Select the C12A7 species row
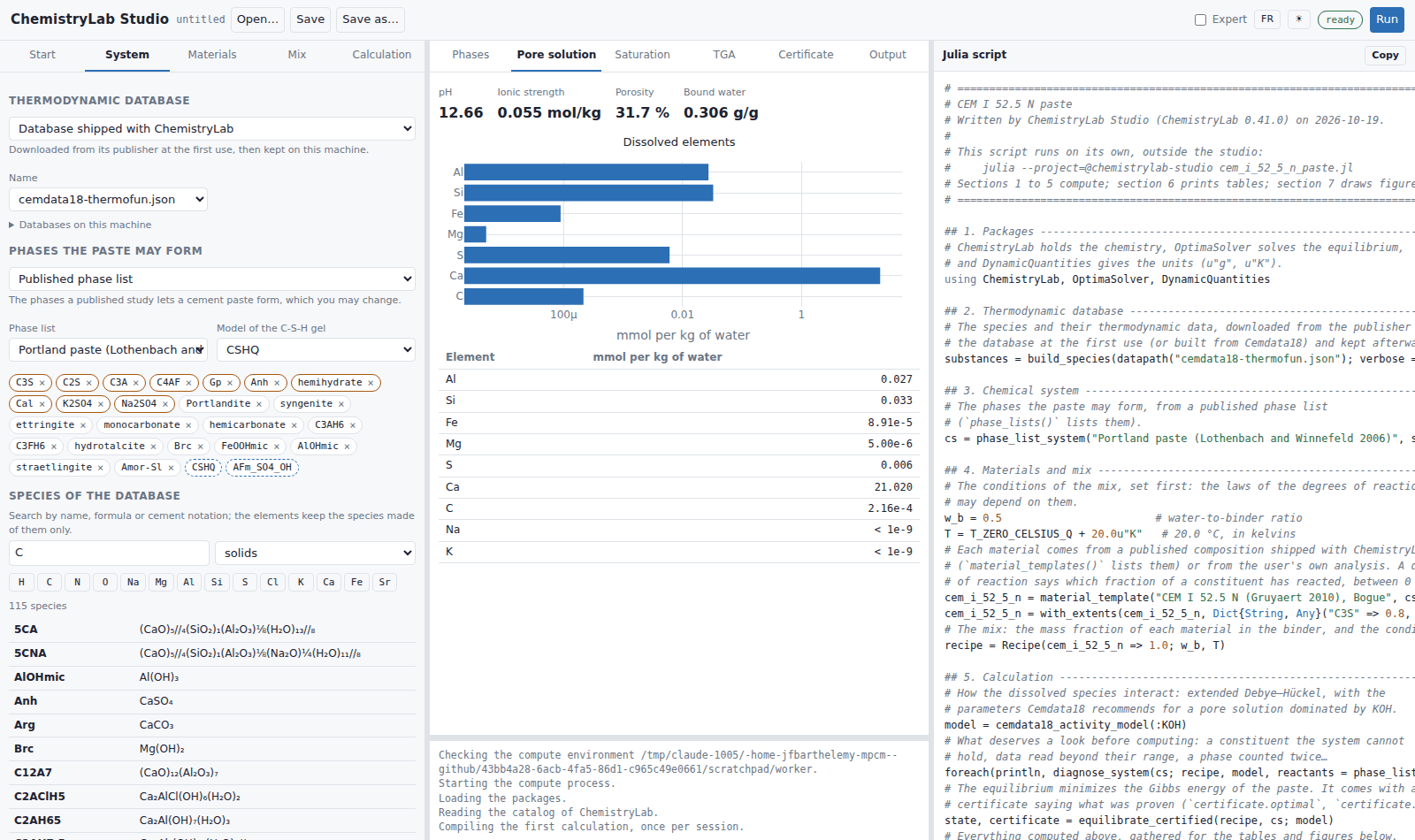1415x840 pixels. coord(212,773)
